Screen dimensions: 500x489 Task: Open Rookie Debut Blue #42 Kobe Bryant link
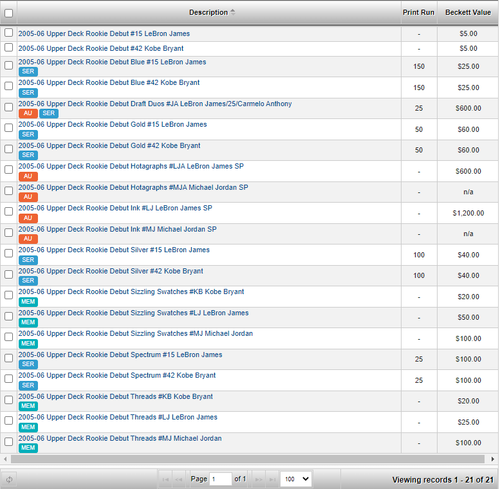109,83
